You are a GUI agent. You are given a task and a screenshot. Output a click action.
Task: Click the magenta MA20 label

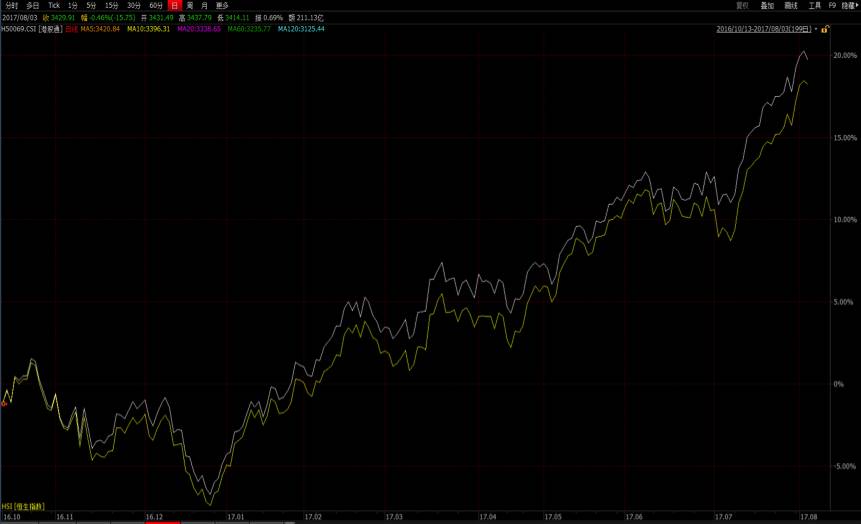tap(199, 29)
